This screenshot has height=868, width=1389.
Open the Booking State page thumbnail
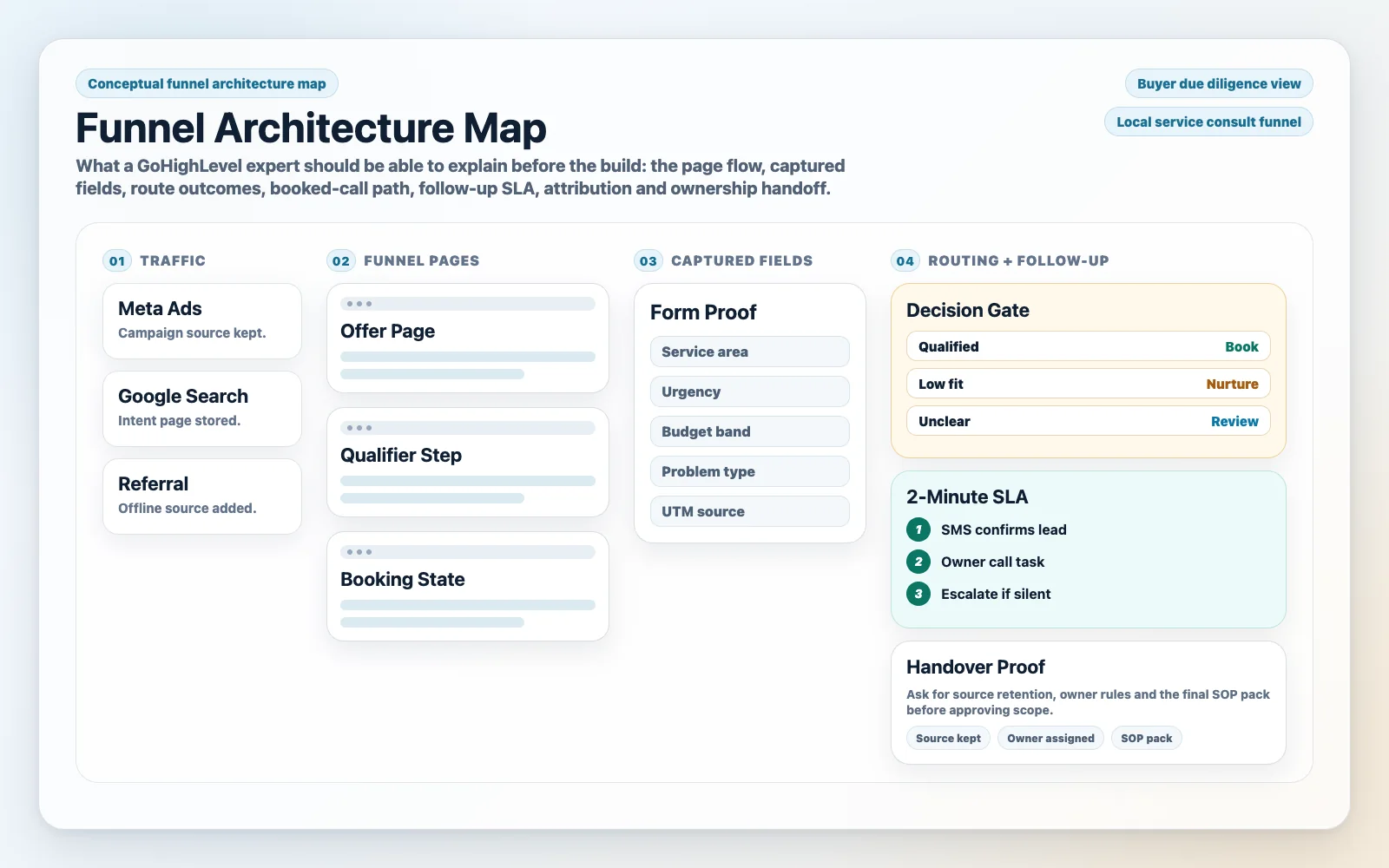point(468,587)
